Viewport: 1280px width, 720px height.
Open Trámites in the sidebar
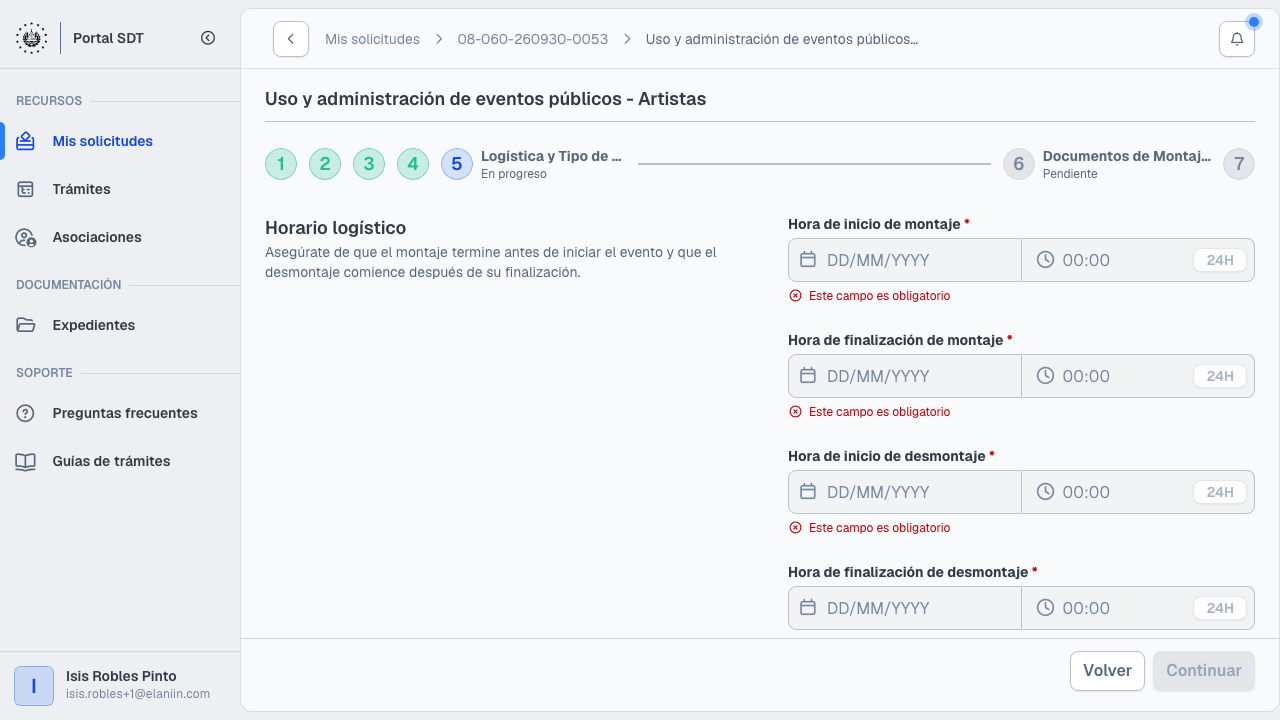pyautogui.click(x=120, y=189)
